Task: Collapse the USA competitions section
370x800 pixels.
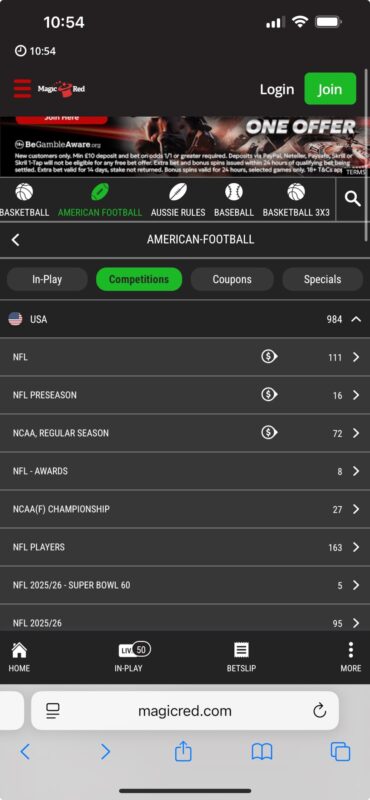Action: (x=356, y=319)
